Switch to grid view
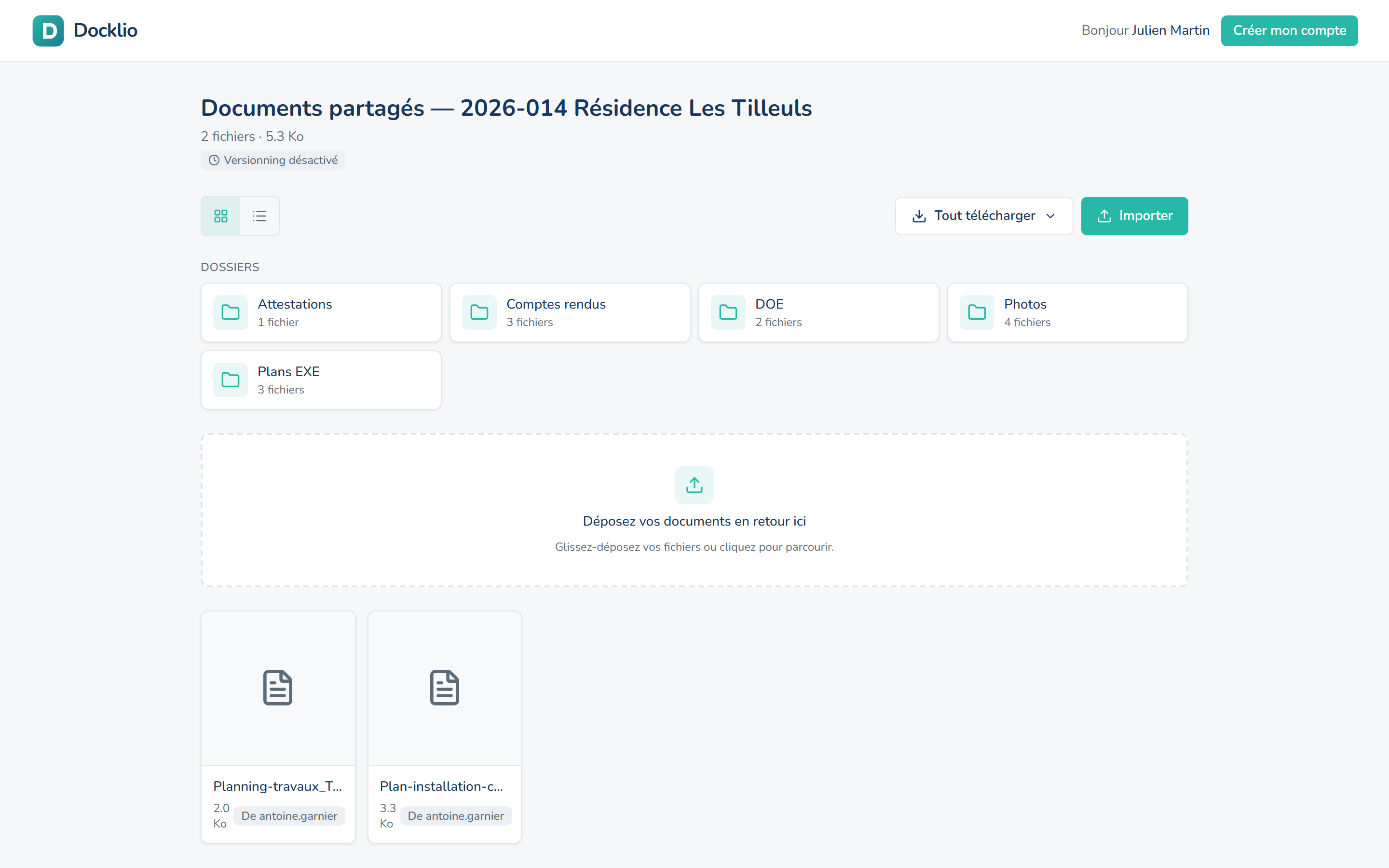This screenshot has width=1389, height=868. (221, 216)
